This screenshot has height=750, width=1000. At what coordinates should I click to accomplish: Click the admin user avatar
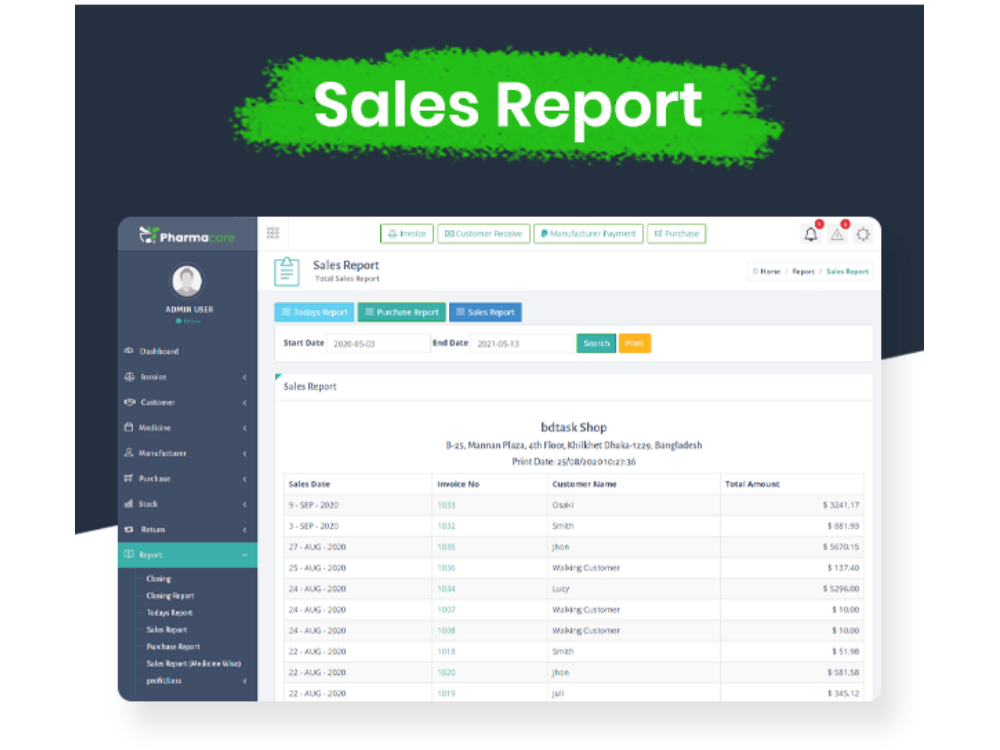[187, 281]
